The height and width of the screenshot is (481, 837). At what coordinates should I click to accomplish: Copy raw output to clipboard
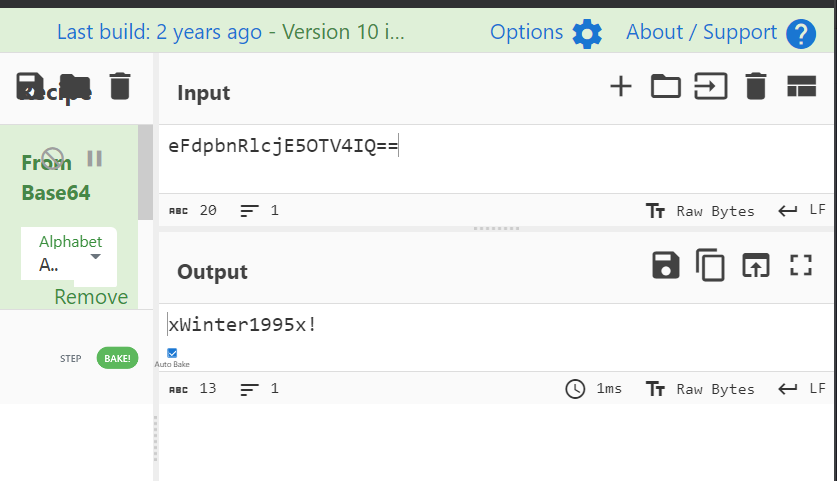pyautogui.click(x=711, y=265)
